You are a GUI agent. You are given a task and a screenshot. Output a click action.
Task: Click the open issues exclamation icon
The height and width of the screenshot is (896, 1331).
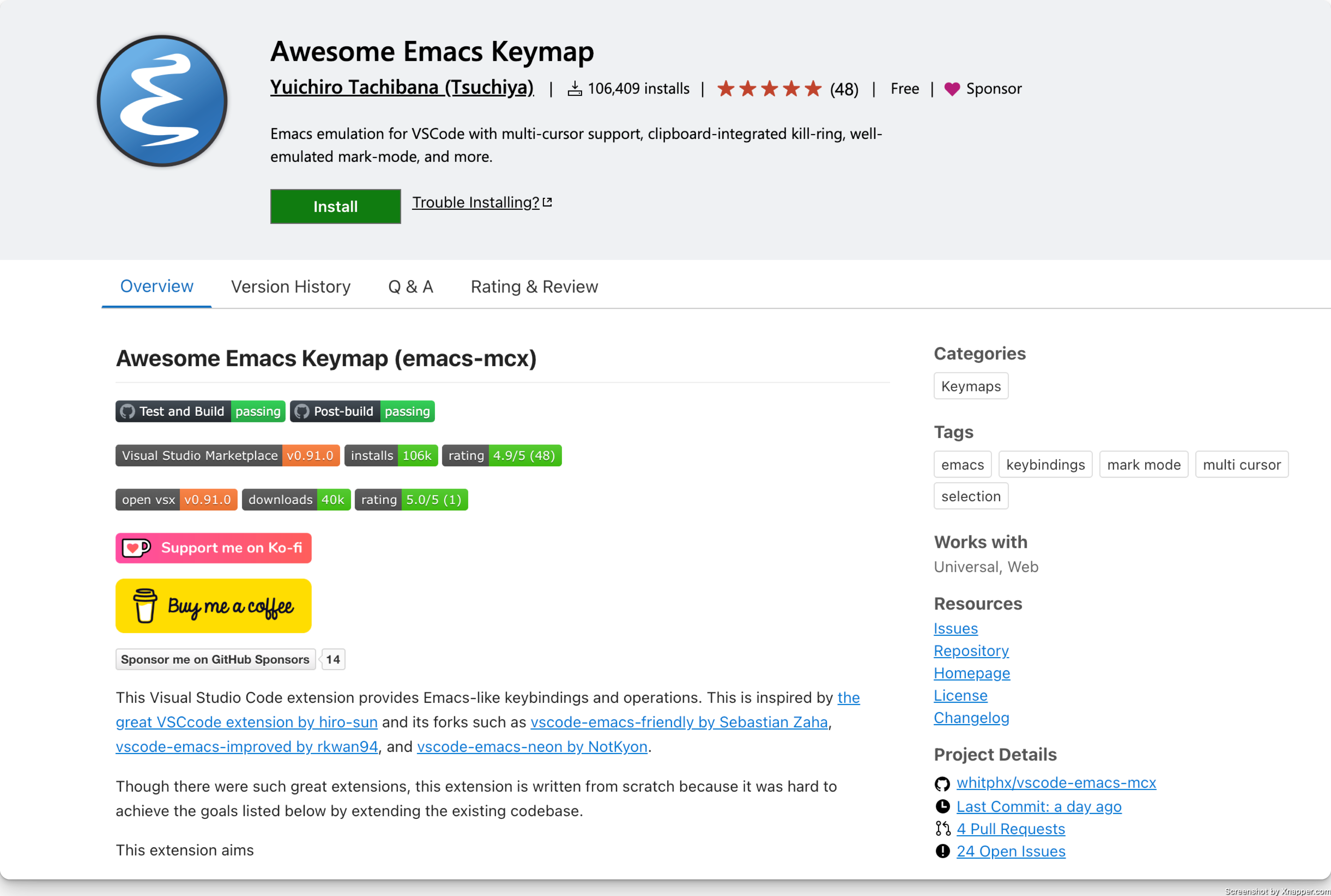942,851
